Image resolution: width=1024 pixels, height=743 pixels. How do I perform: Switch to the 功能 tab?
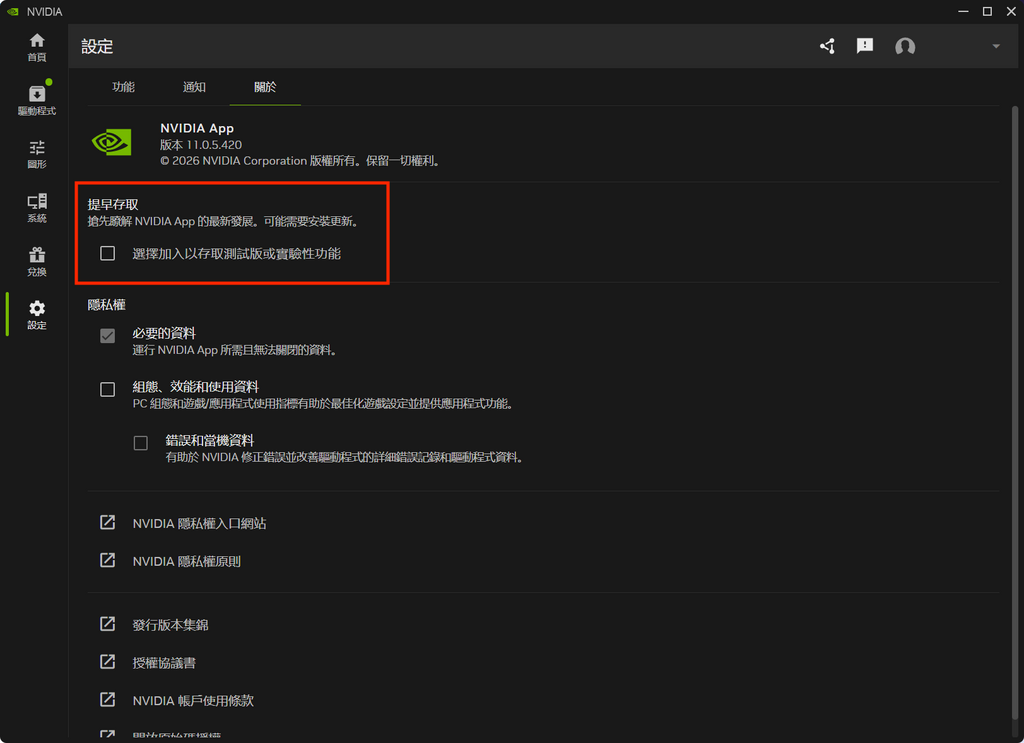click(123, 87)
